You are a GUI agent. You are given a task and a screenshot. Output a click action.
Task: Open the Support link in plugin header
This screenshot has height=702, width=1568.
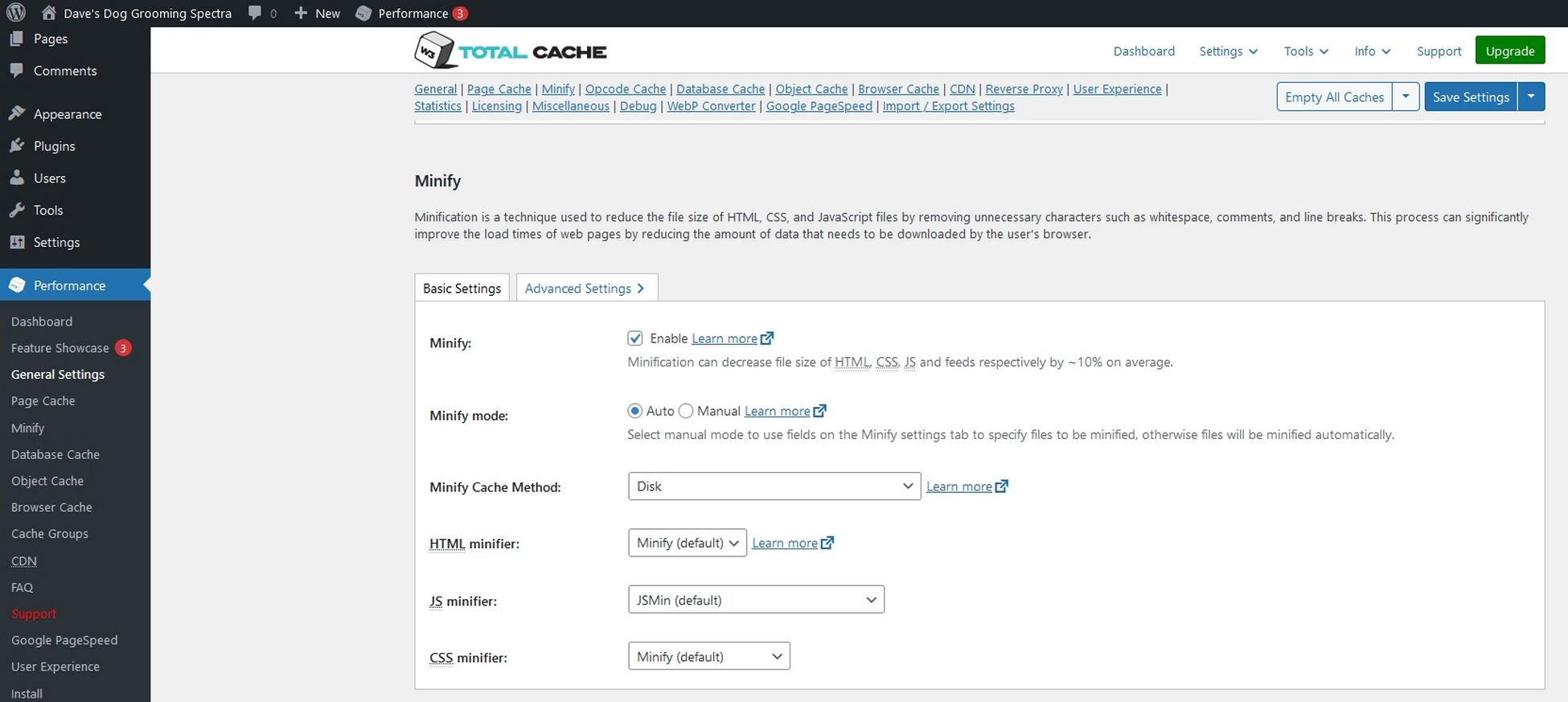(1439, 51)
